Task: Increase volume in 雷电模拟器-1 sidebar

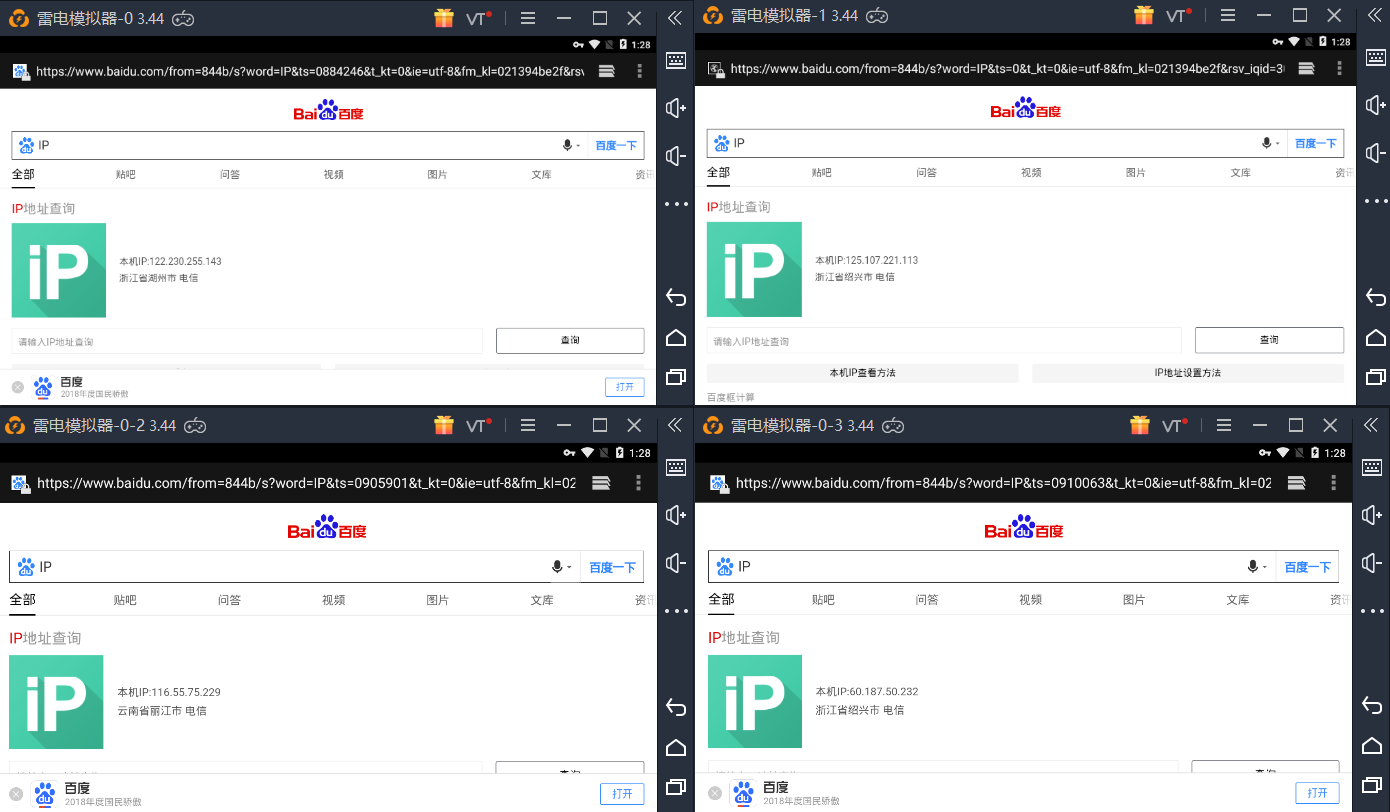Action: (x=1376, y=105)
